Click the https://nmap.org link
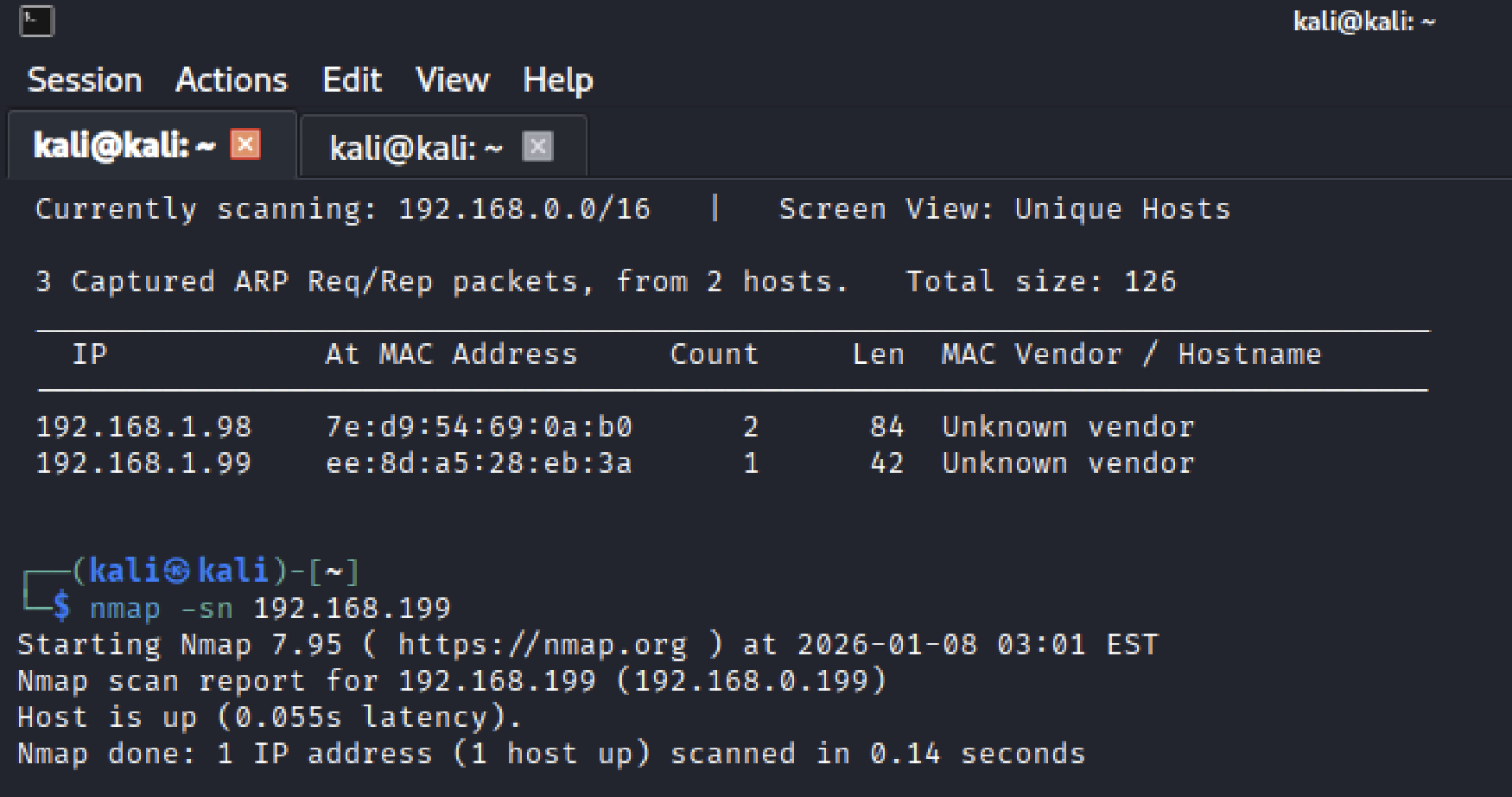 [543, 645]
